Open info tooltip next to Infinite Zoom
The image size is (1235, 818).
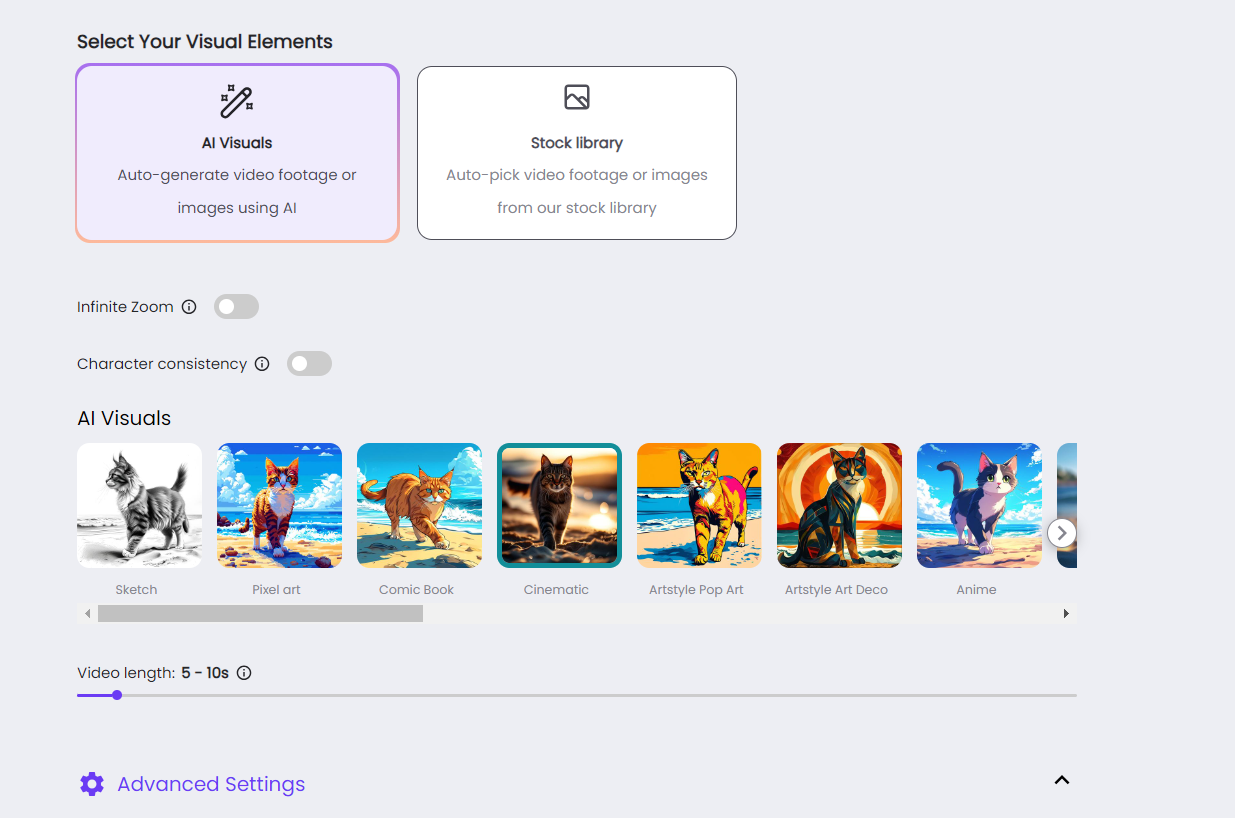tap(189, 307)
